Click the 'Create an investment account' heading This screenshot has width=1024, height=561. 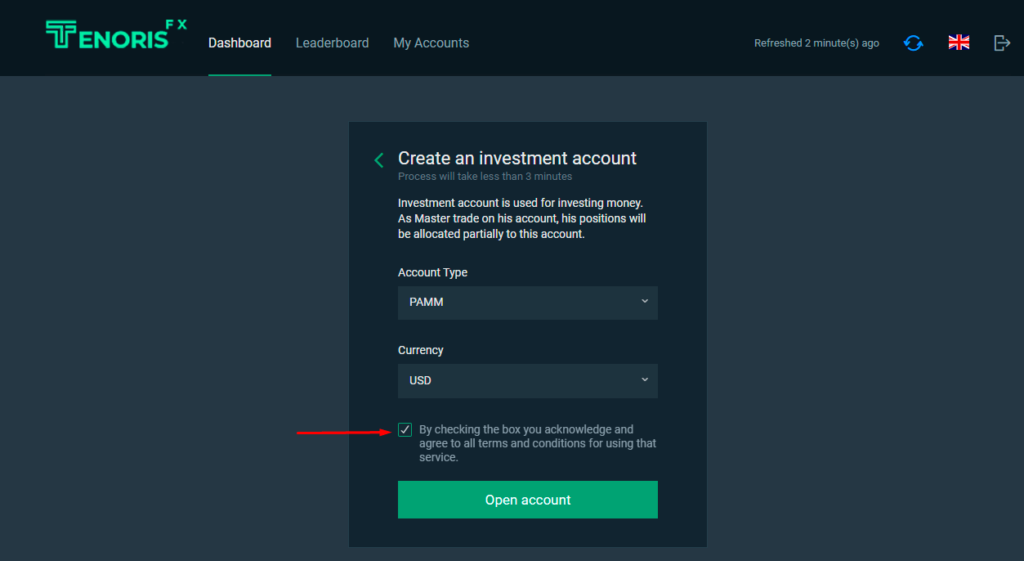(517, 158)
